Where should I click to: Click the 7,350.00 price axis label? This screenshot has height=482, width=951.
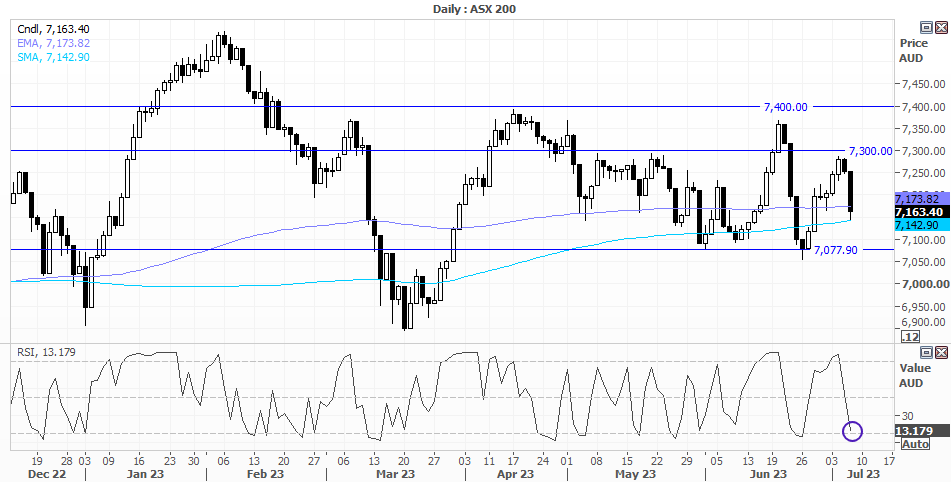click(x=924, y=129)
